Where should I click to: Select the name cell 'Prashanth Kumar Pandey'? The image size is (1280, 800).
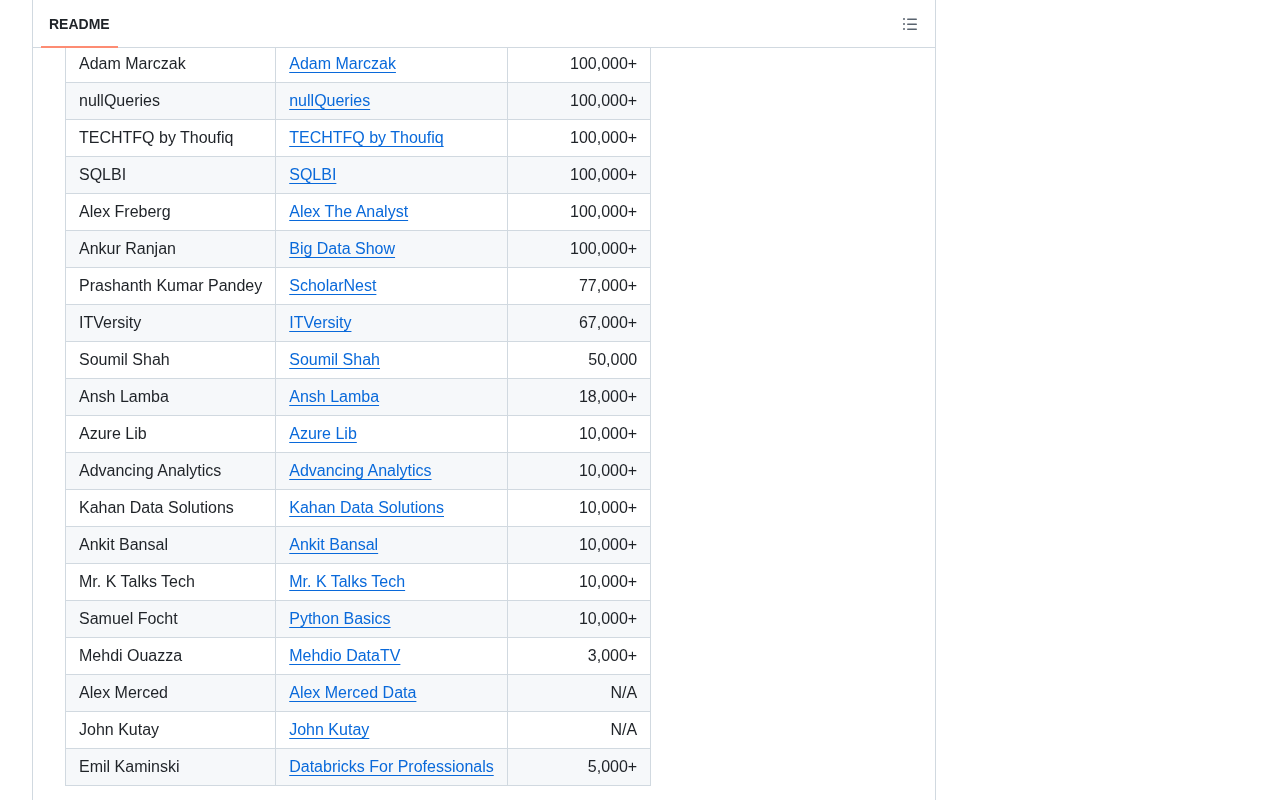pyautogui.click(x=171, y=286)
